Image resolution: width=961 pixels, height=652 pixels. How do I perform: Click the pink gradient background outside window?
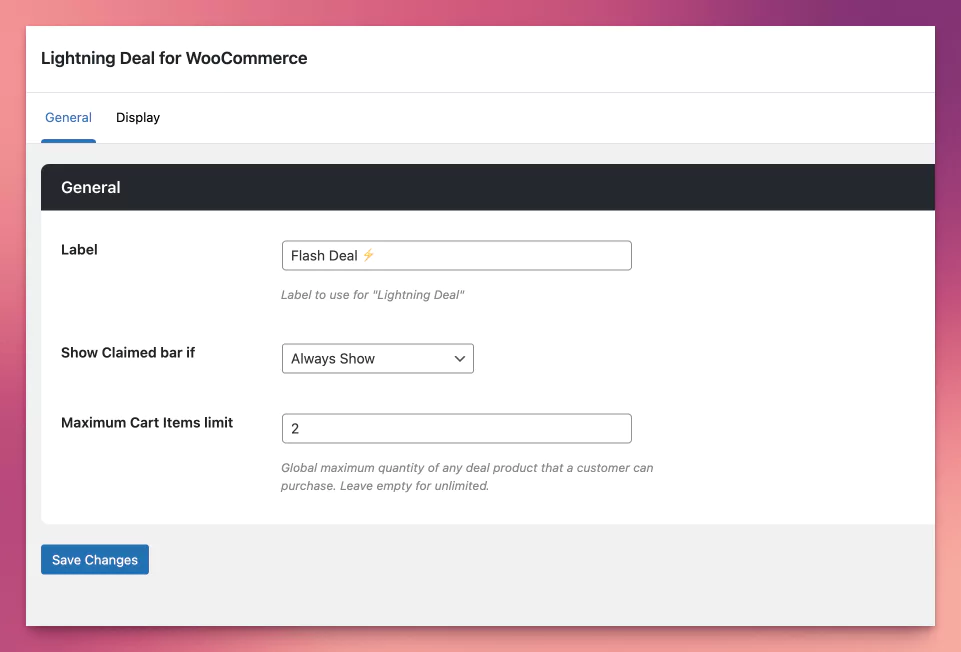pos(12,300)
